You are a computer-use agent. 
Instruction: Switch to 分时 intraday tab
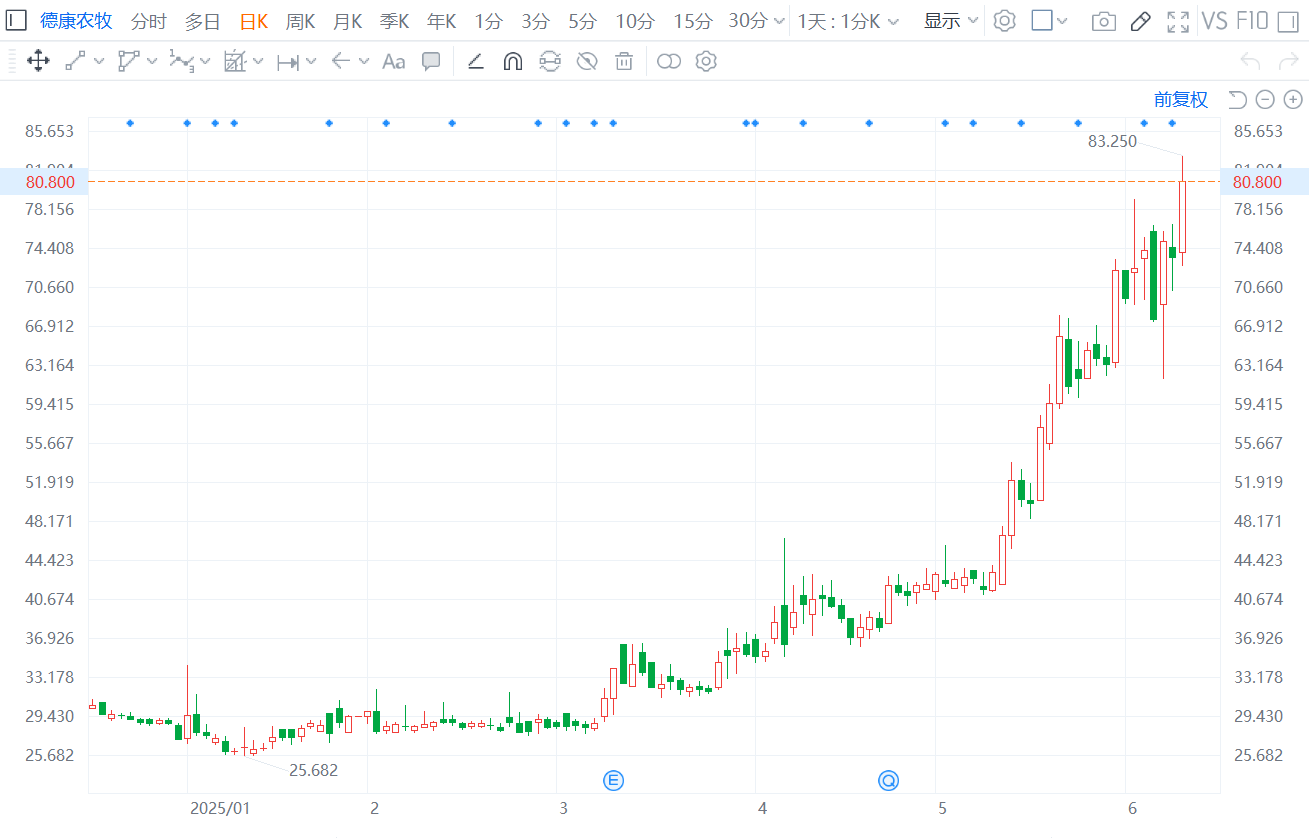pos(149,21)
